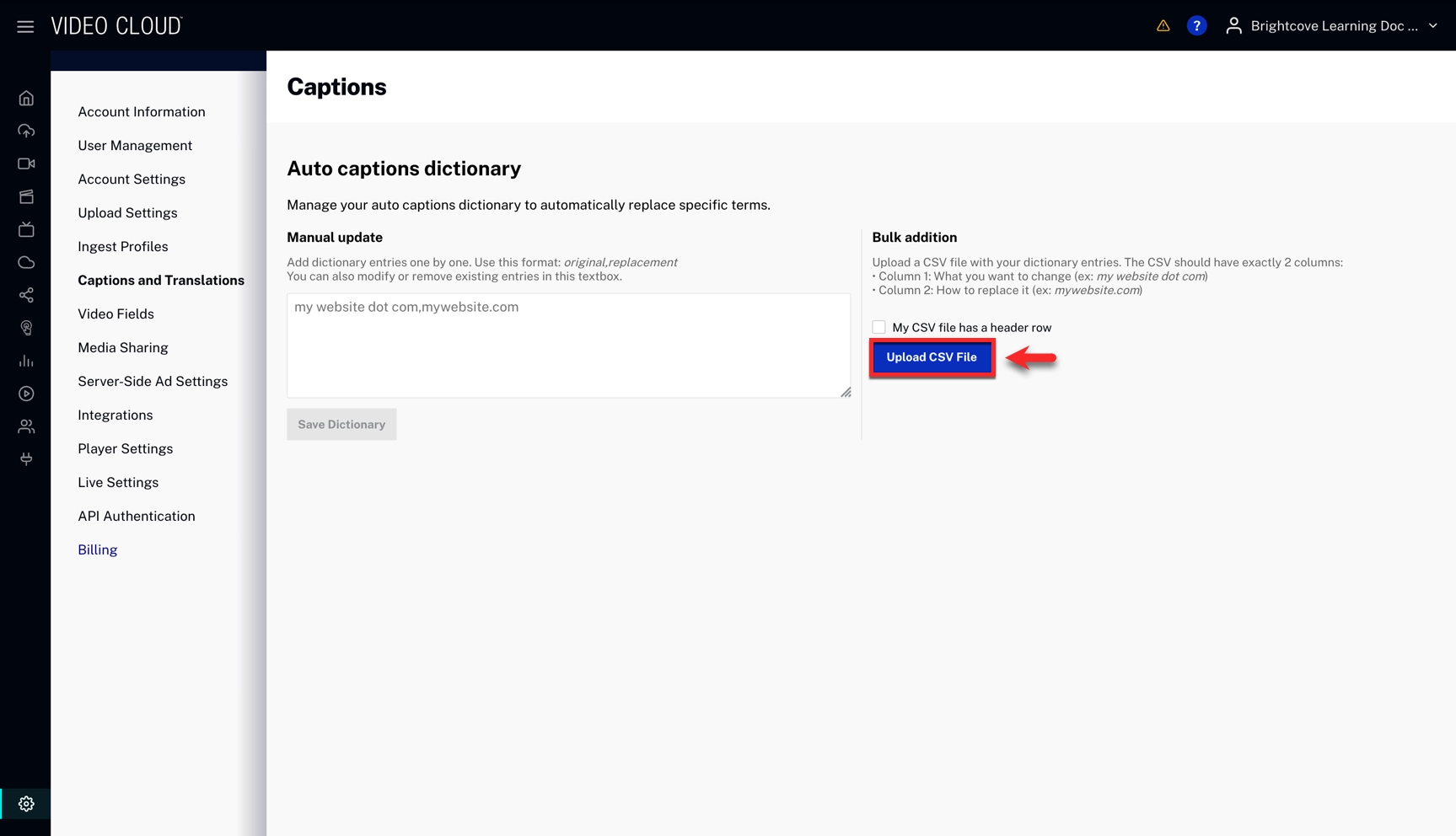Open the Live TV icon in sidebar
This screenshot has width=1456, height=836.
(26, 229)
